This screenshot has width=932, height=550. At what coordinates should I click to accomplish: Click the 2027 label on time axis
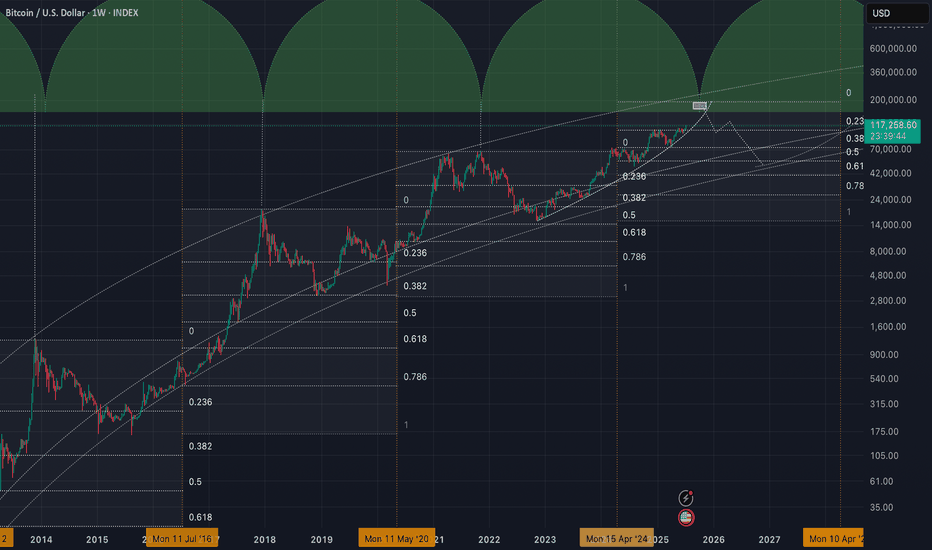click(769, 540)
